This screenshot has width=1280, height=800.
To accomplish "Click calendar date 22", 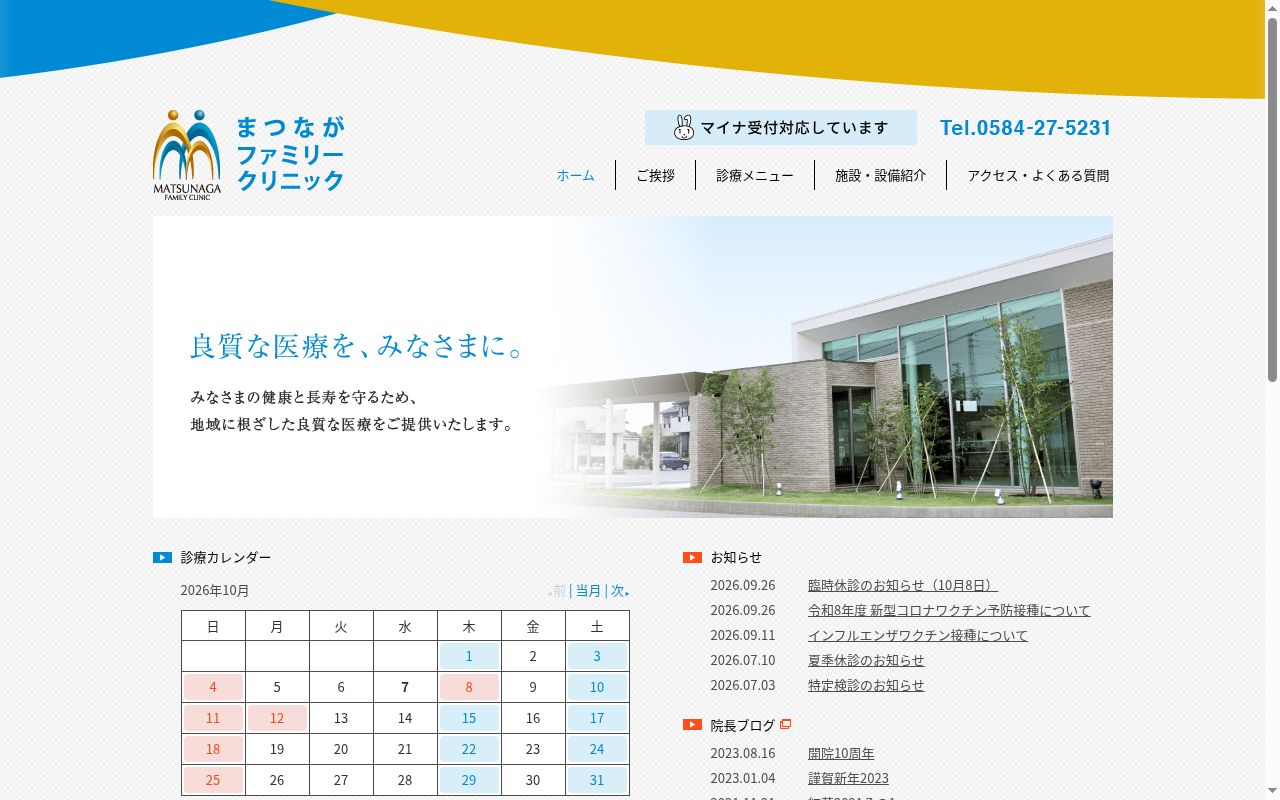I will (469, 749).
